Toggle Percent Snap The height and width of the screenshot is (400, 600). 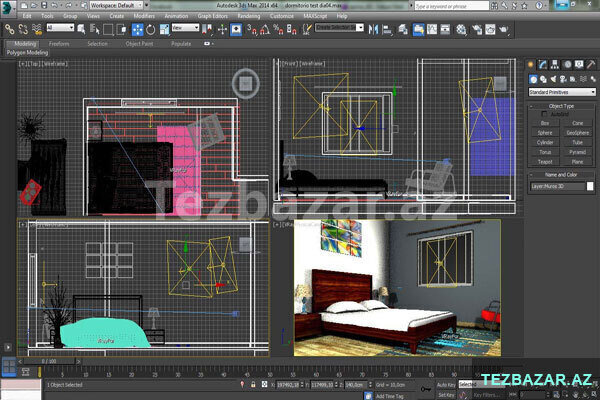point(278,29)
